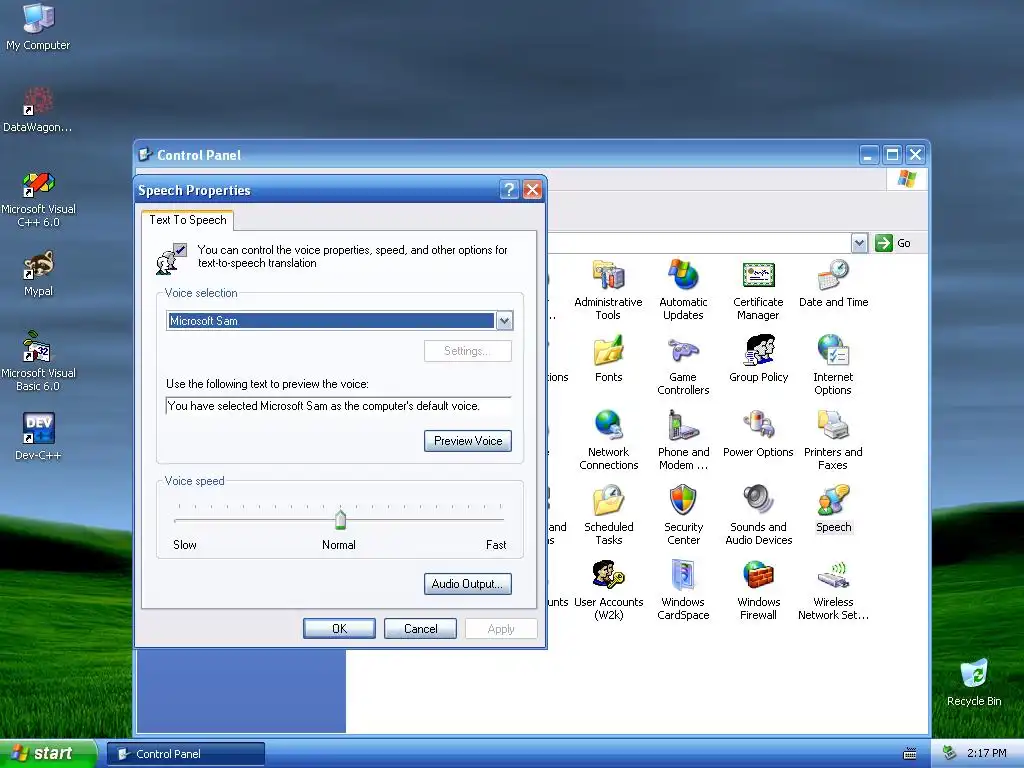The height and width of the screenshot is (768, 1024).
Task: Click the voice speed slider thumb
Action: tap(340, 519)
